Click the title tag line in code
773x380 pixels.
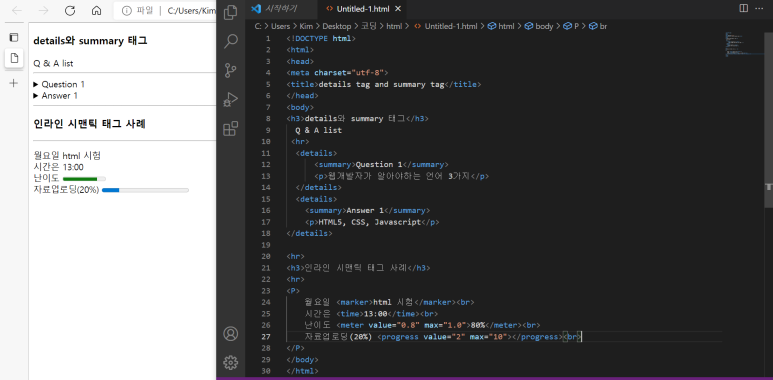tap(384, 84)
